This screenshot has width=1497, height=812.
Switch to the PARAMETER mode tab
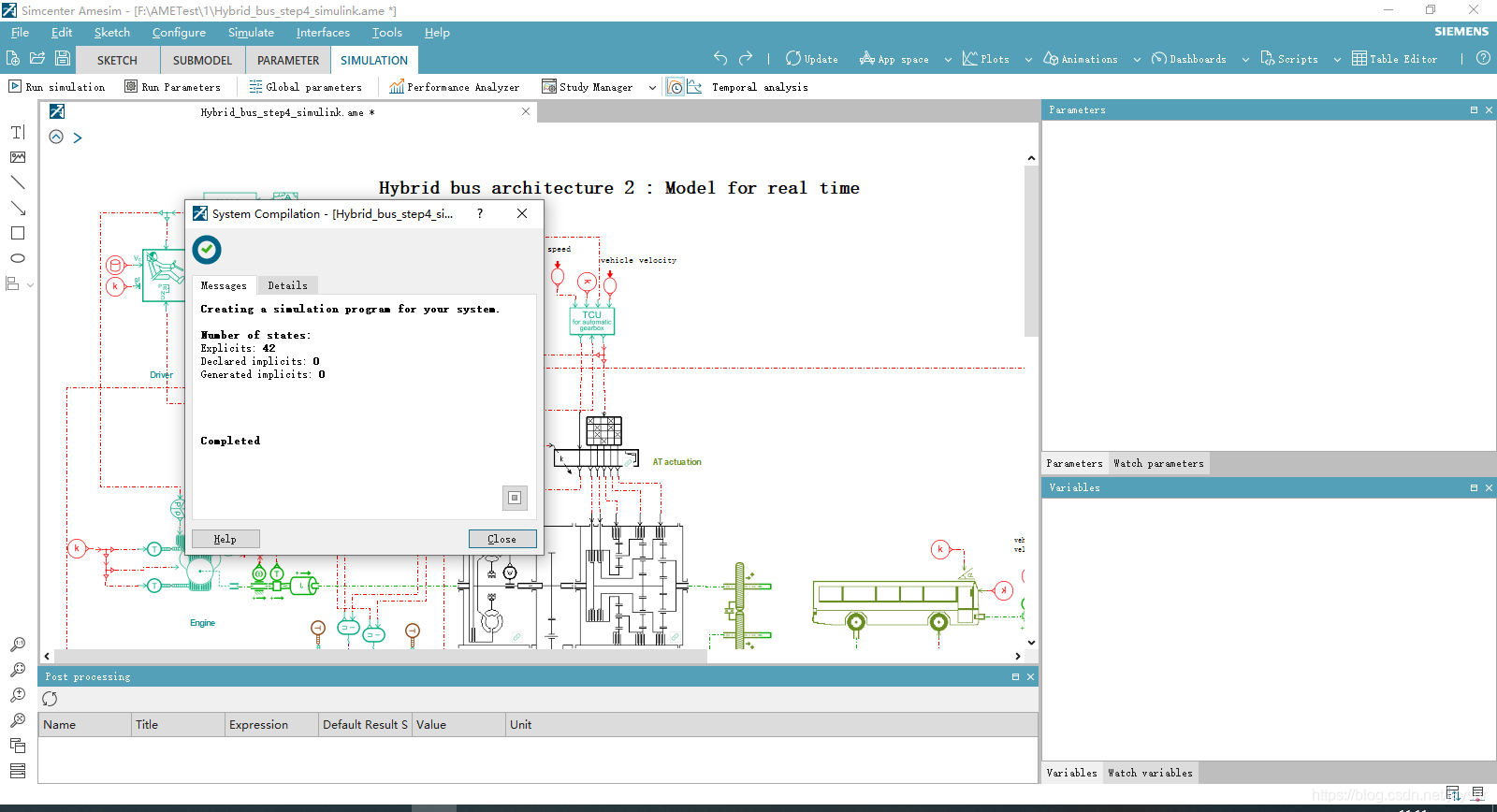[x=288, y=60]
